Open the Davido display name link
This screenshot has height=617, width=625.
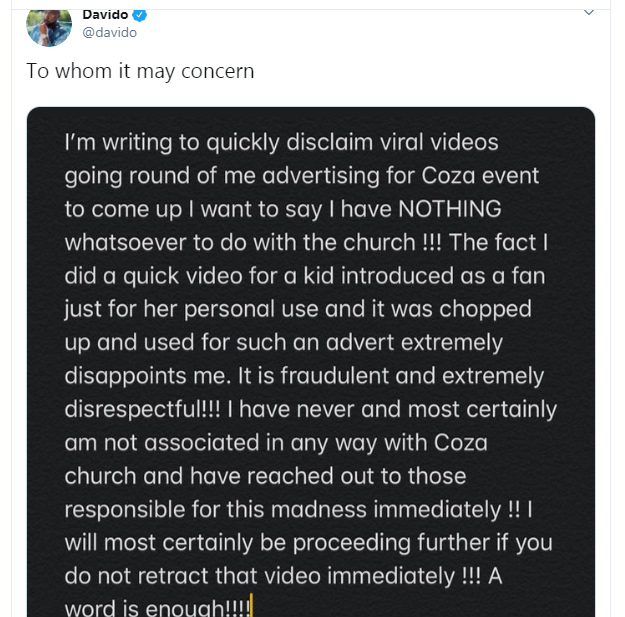[105, 15]
